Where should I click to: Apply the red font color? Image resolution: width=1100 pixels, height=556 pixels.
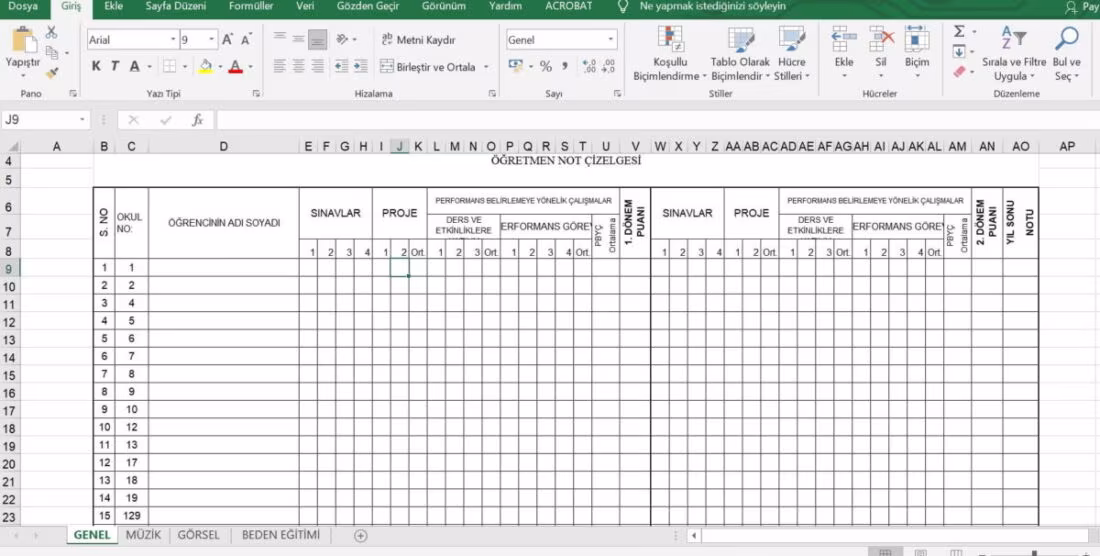(x=236, y=67)
